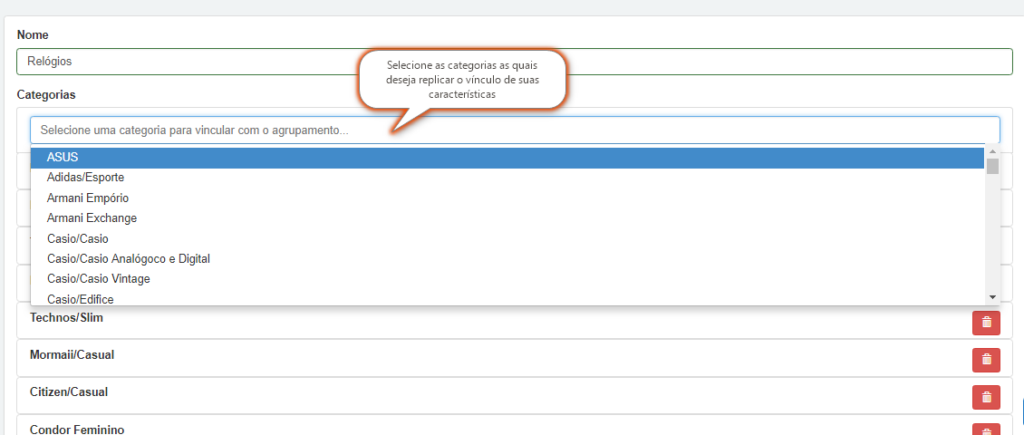This screenshot has height=435, width=1024.
Task: Pick Armani Empório from the list
Action: 507,198
